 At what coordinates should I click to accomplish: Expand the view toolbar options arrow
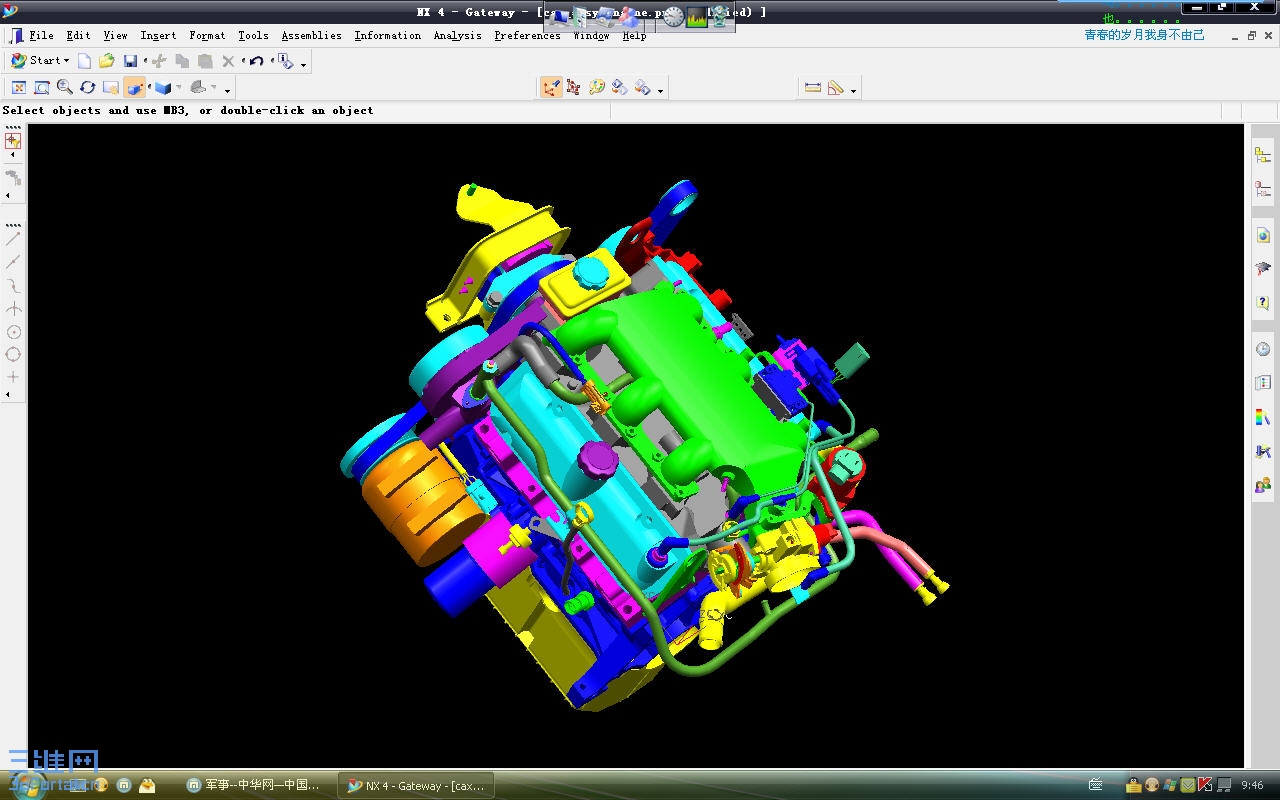[x=228, y=92]
